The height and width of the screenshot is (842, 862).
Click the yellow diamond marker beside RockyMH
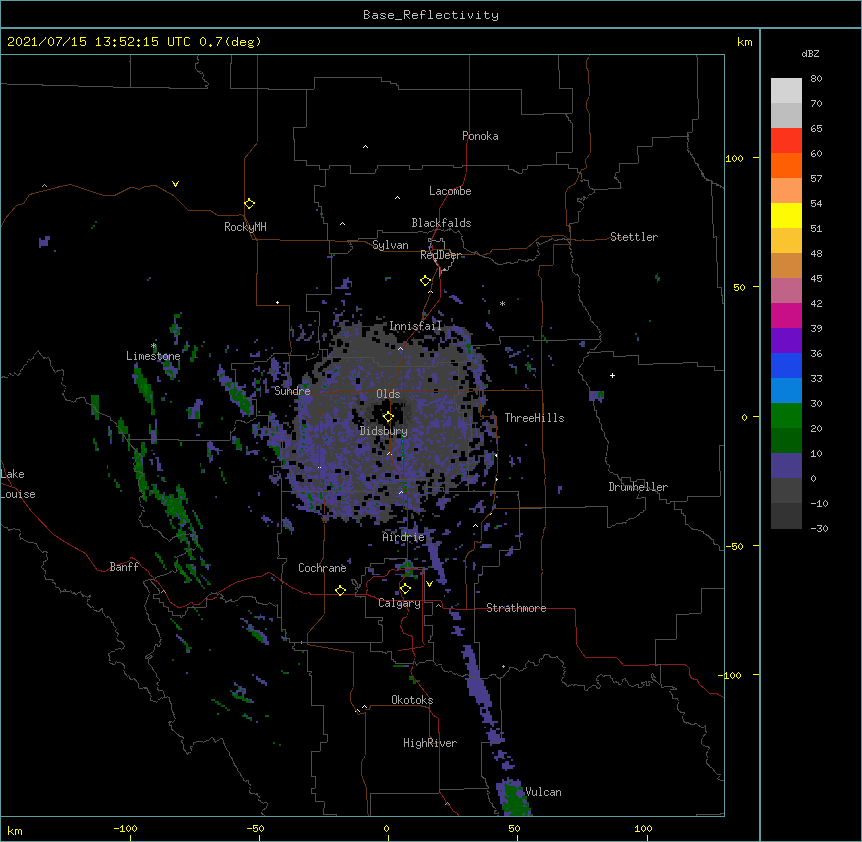249,204
